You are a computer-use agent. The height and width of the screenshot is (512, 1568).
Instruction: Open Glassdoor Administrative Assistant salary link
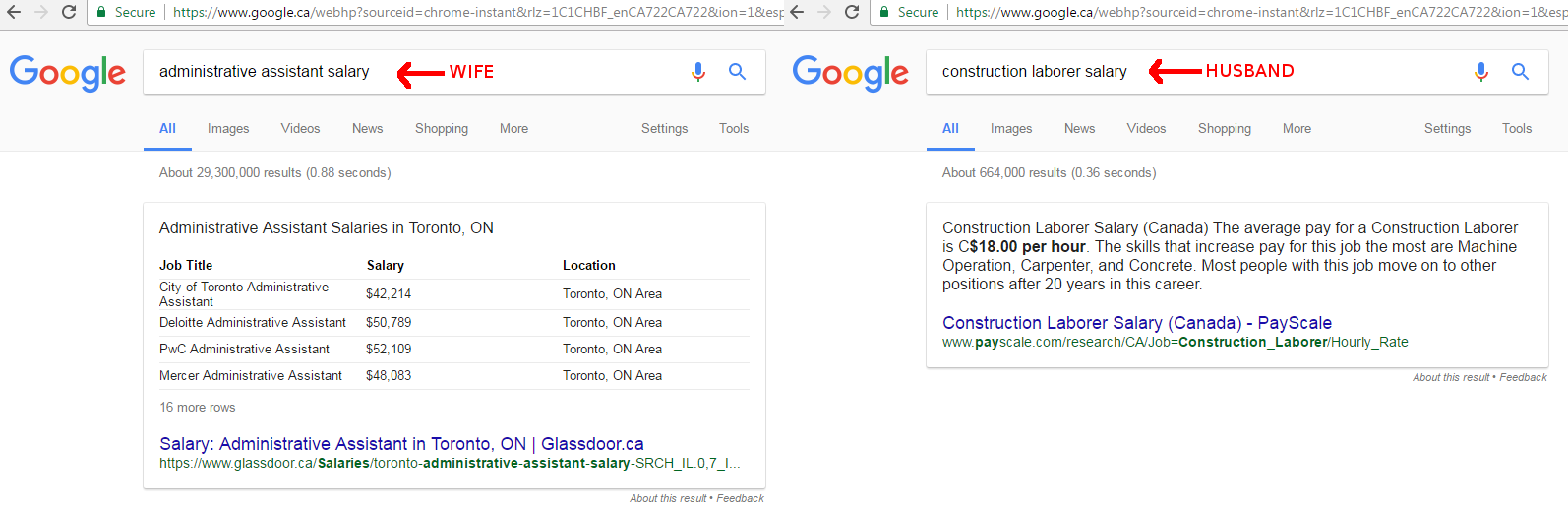pos(401,444)
